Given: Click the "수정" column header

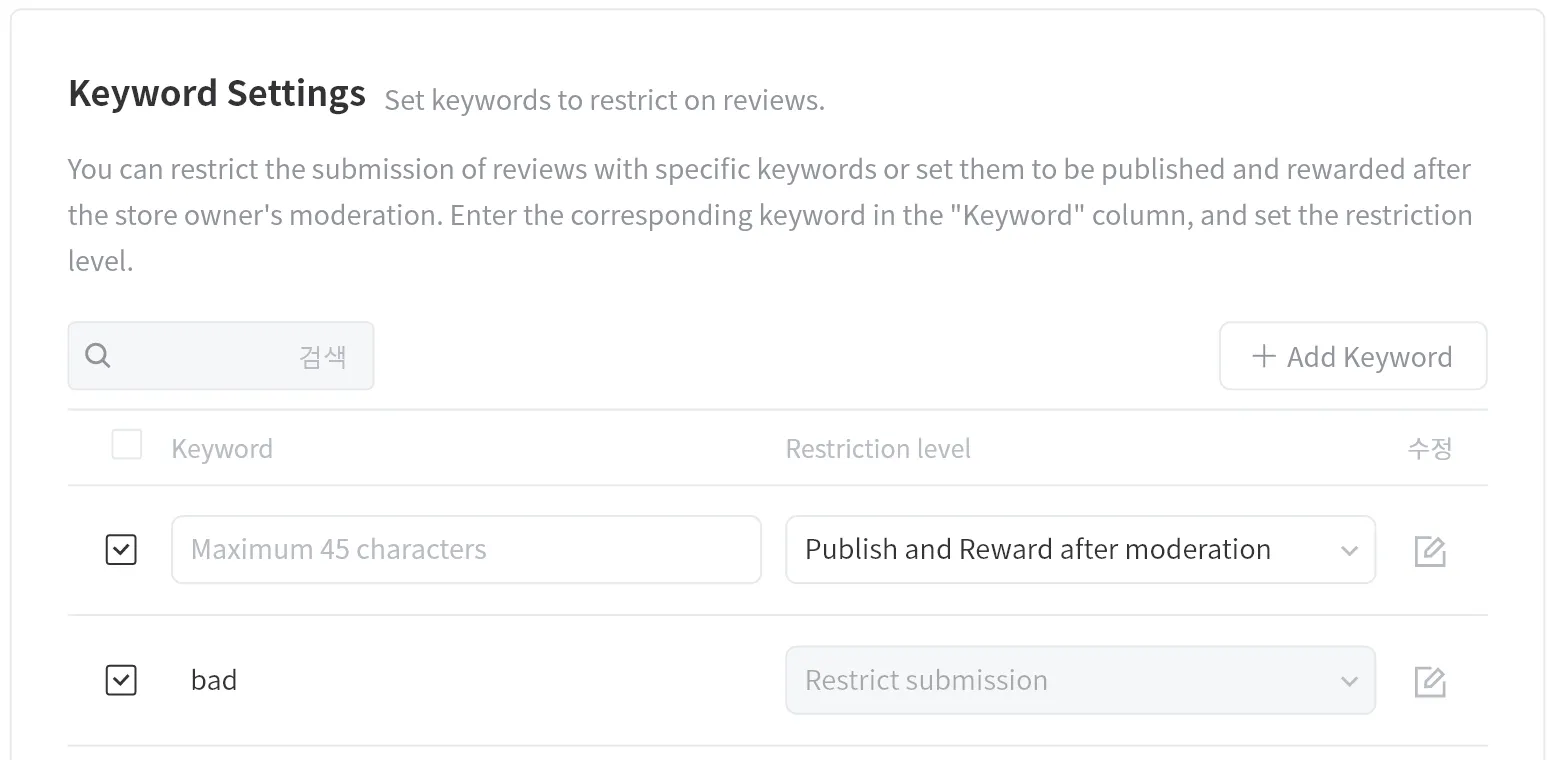Looking at the screenshot, I should 1429,448.
